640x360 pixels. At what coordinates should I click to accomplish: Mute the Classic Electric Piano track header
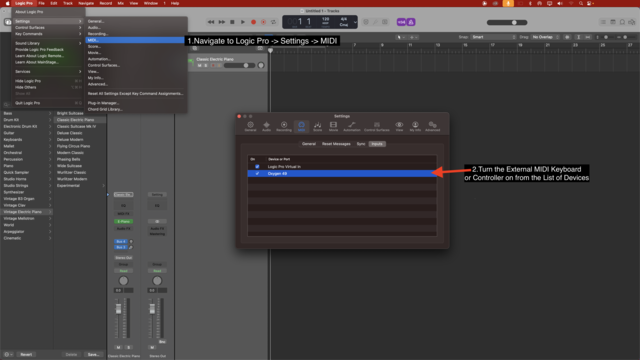click(x=200, y=65)
